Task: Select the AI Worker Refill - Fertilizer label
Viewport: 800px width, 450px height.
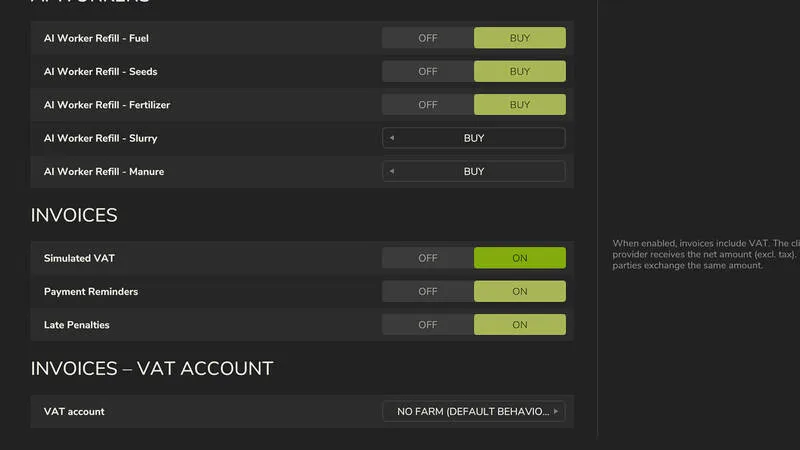Action: click(x=107, y=105)
